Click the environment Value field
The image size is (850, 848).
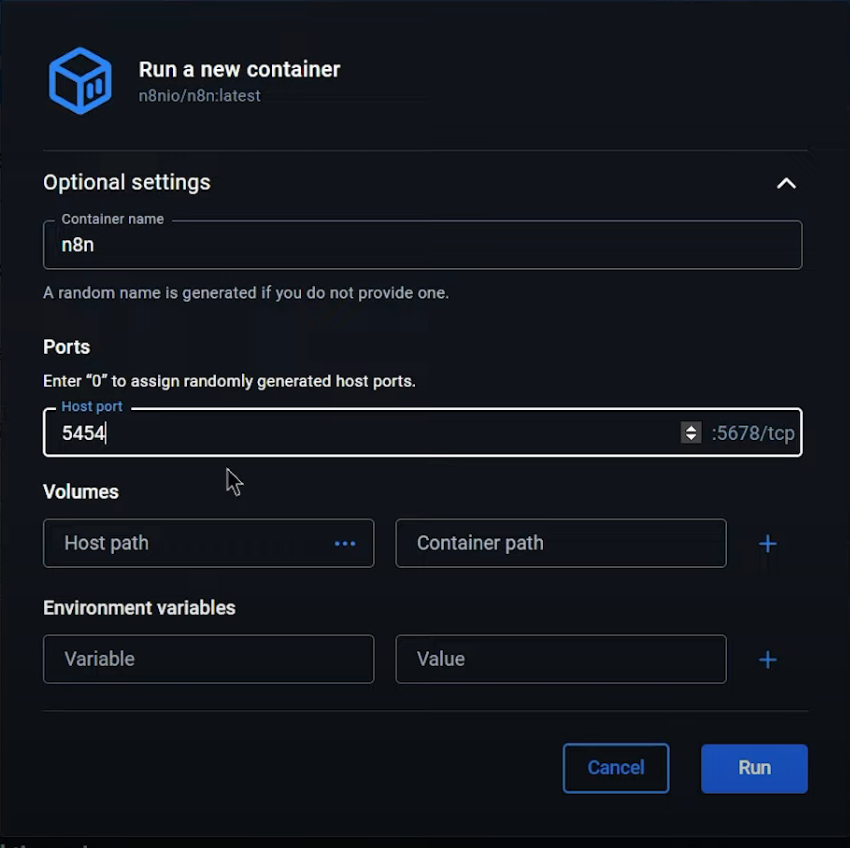click(x=561, y=659)
